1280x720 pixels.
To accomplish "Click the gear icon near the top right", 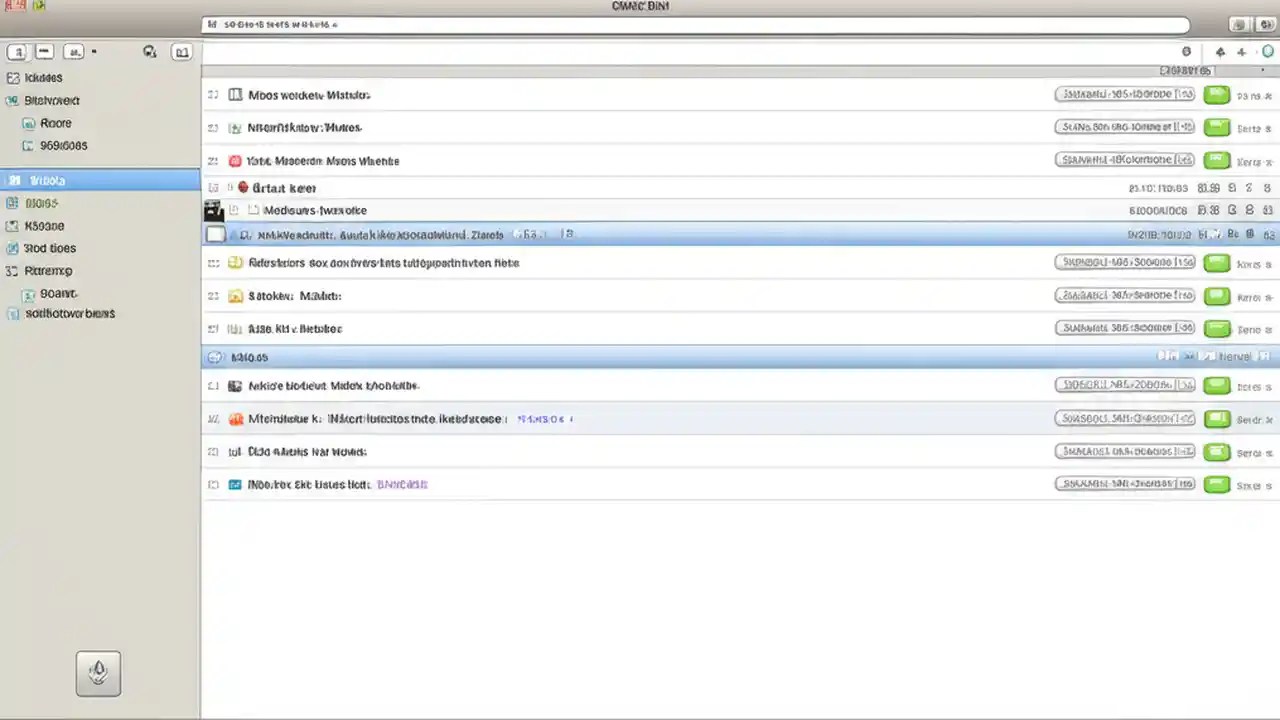I will [1186, 51].
